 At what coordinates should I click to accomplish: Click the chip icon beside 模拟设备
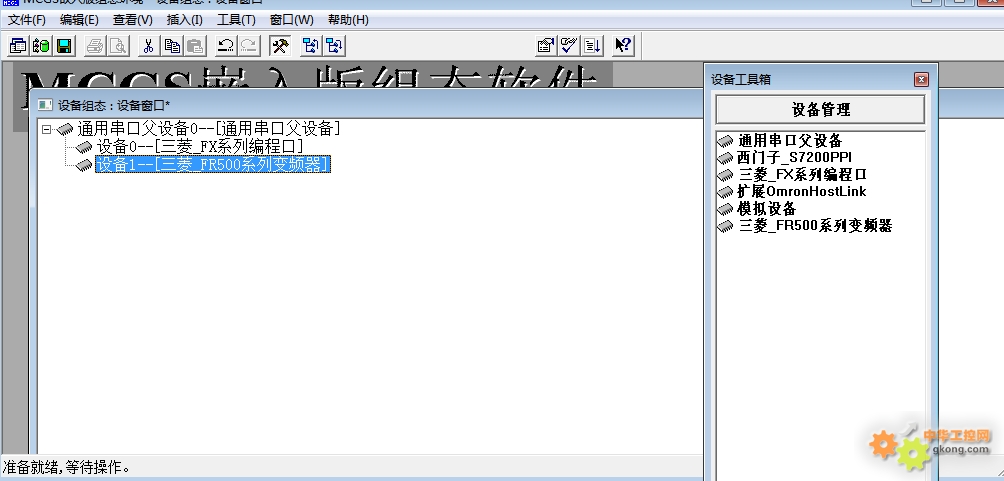(725, 209)
